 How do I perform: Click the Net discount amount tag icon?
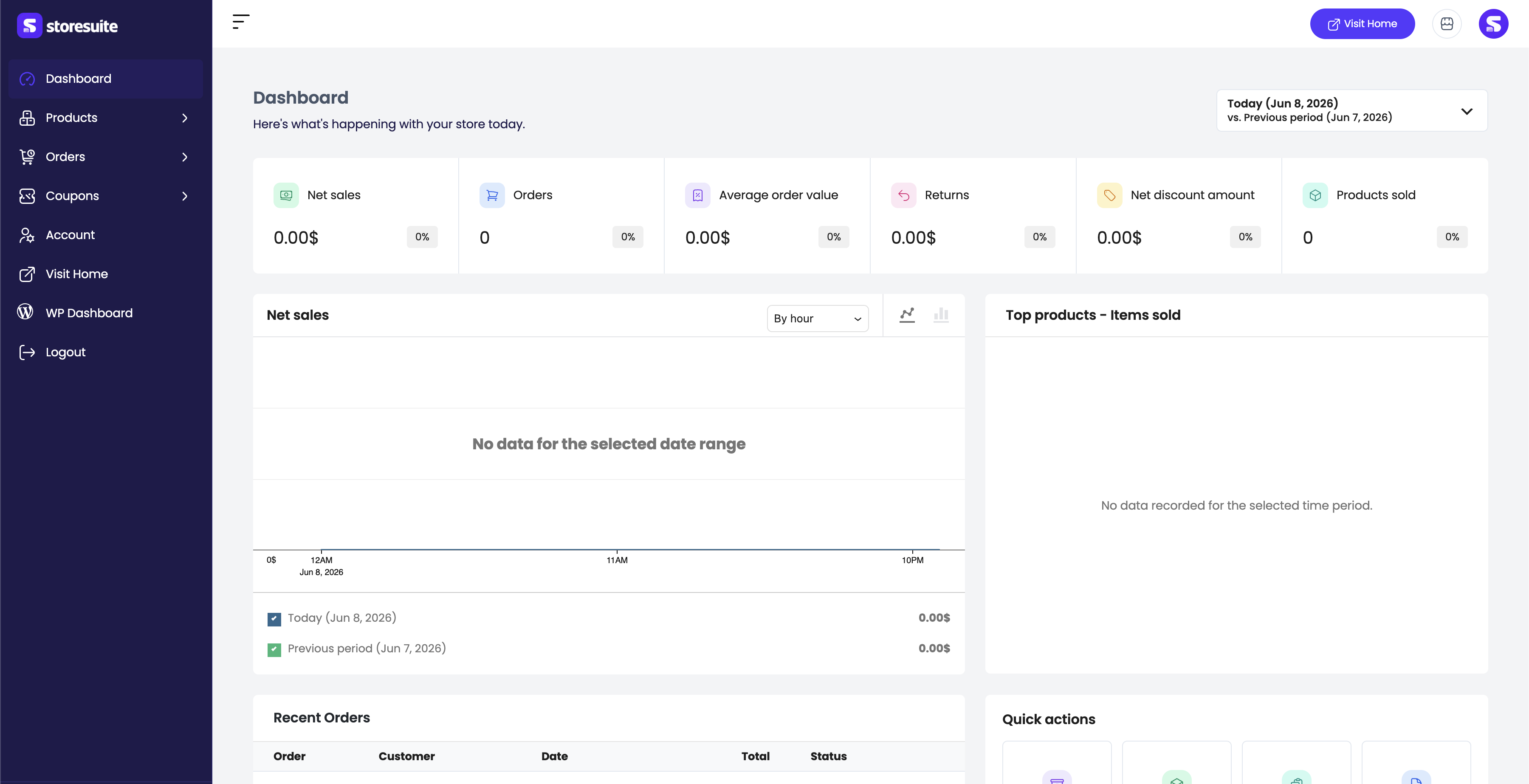1109,195
